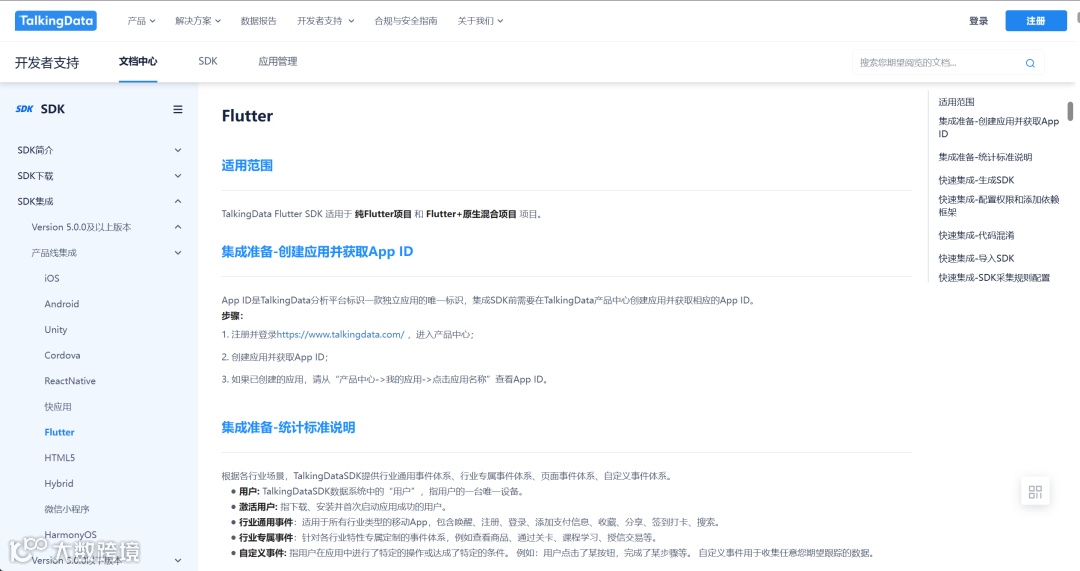The width and height of the screenshot is (1080, 571).
Task: Jump to 快速集成-代码混淆 outline entry
Action: 976,235
